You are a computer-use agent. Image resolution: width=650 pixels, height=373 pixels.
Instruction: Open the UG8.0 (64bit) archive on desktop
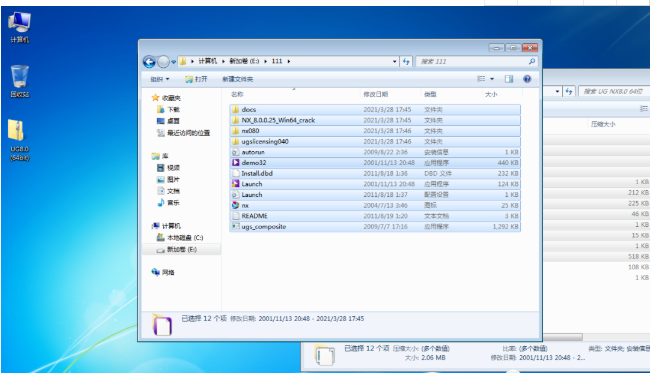(x=19, y=140)
